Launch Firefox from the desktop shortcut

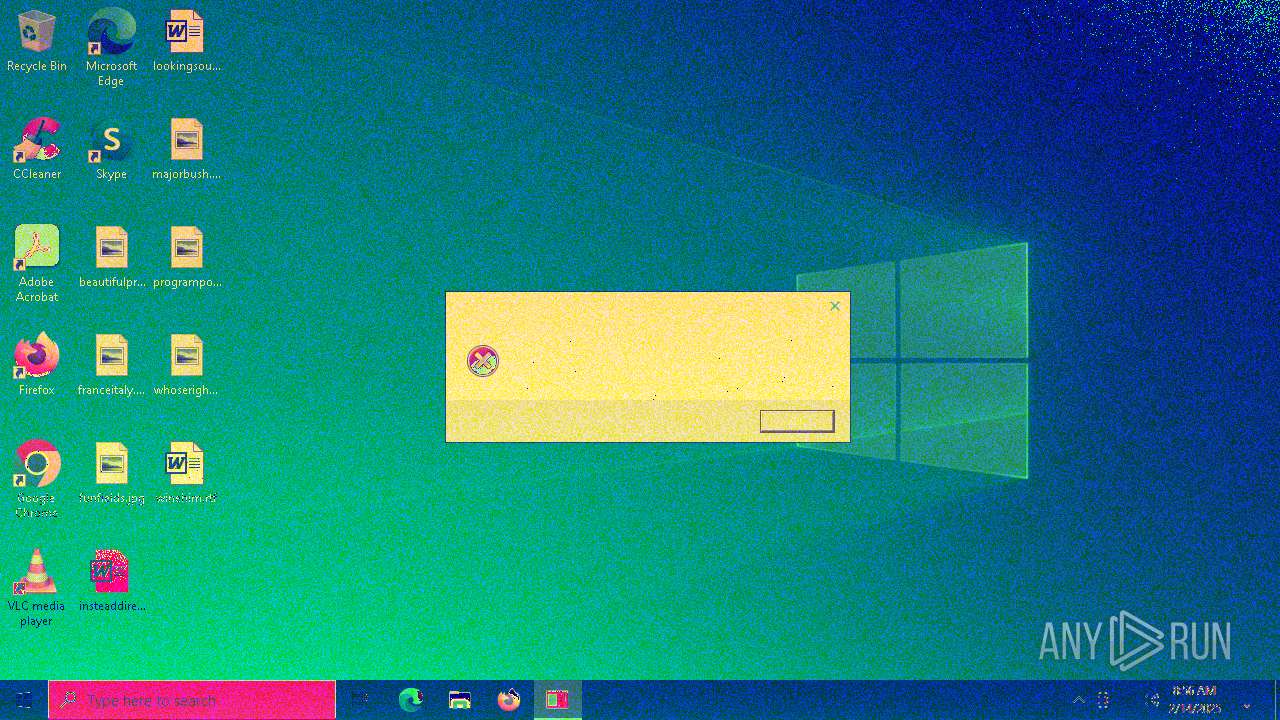pyautogui.click(x=37, y=366)
